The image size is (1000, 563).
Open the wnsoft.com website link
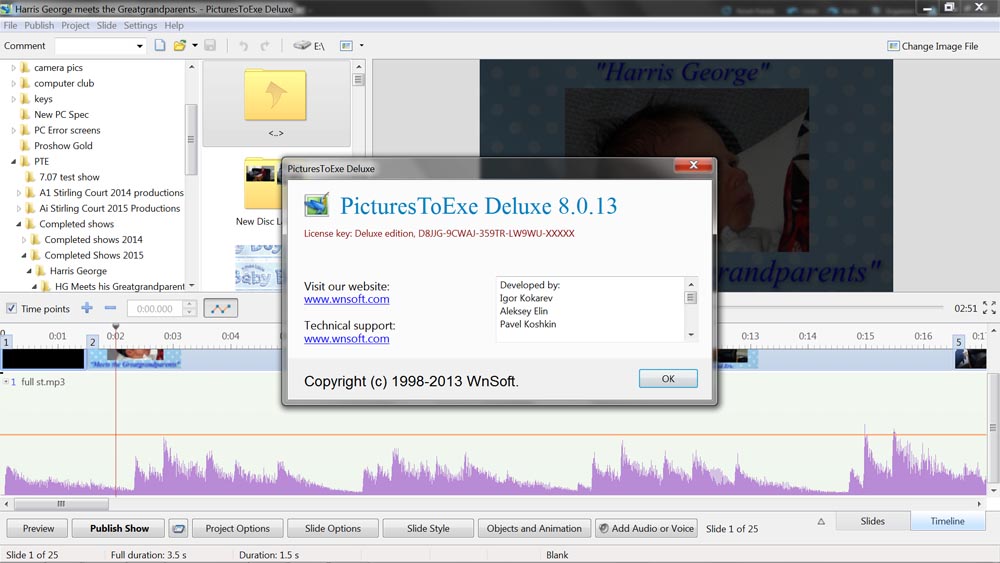(346, 299)
